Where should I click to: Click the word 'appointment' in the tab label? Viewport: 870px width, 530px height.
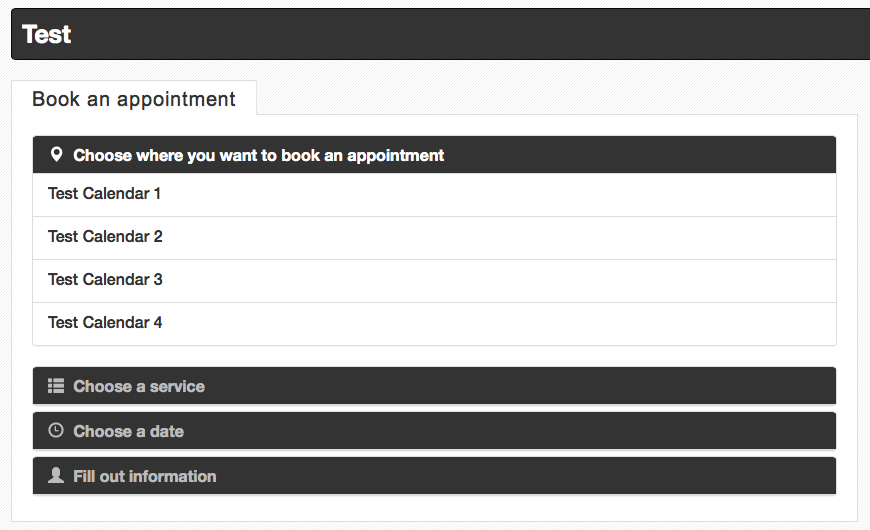click(x=176, y=99)
